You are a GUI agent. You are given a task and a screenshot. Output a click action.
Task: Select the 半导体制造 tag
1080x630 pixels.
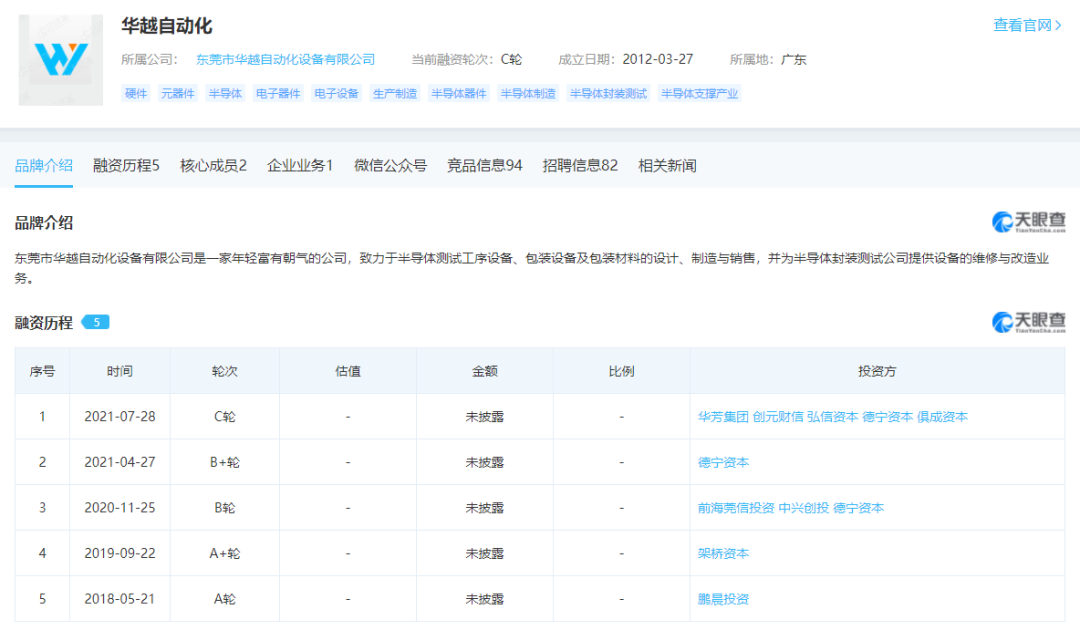click(528, 94)
